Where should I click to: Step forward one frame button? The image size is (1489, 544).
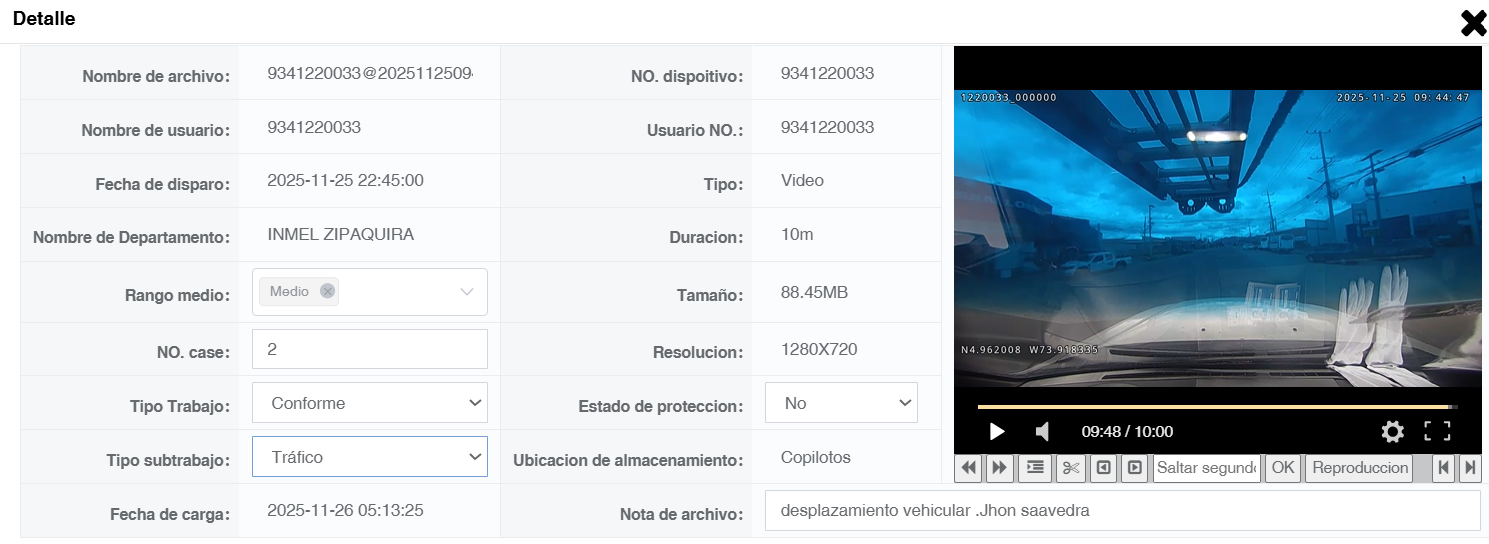1134,468
